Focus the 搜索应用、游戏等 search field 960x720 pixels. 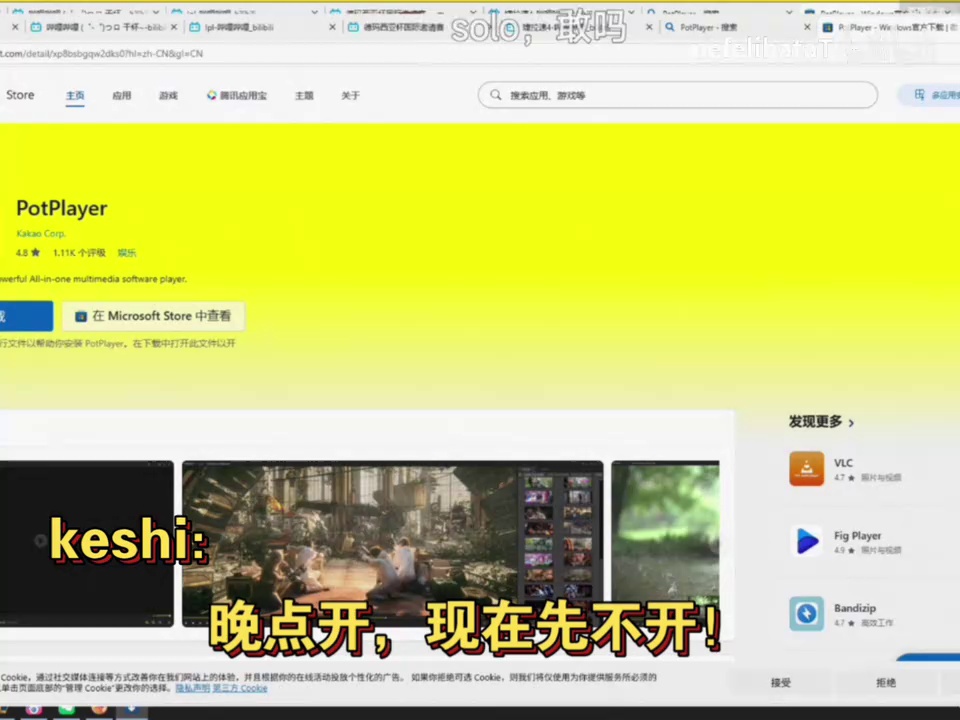[678, 95]
